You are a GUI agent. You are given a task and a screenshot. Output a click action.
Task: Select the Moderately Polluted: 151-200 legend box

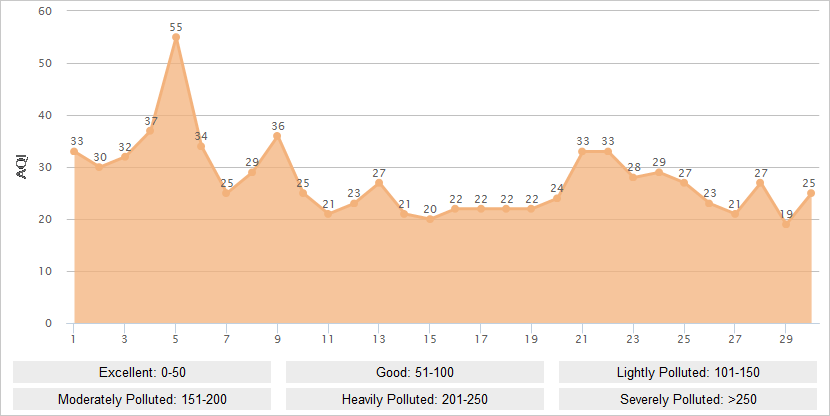point(142,399)
